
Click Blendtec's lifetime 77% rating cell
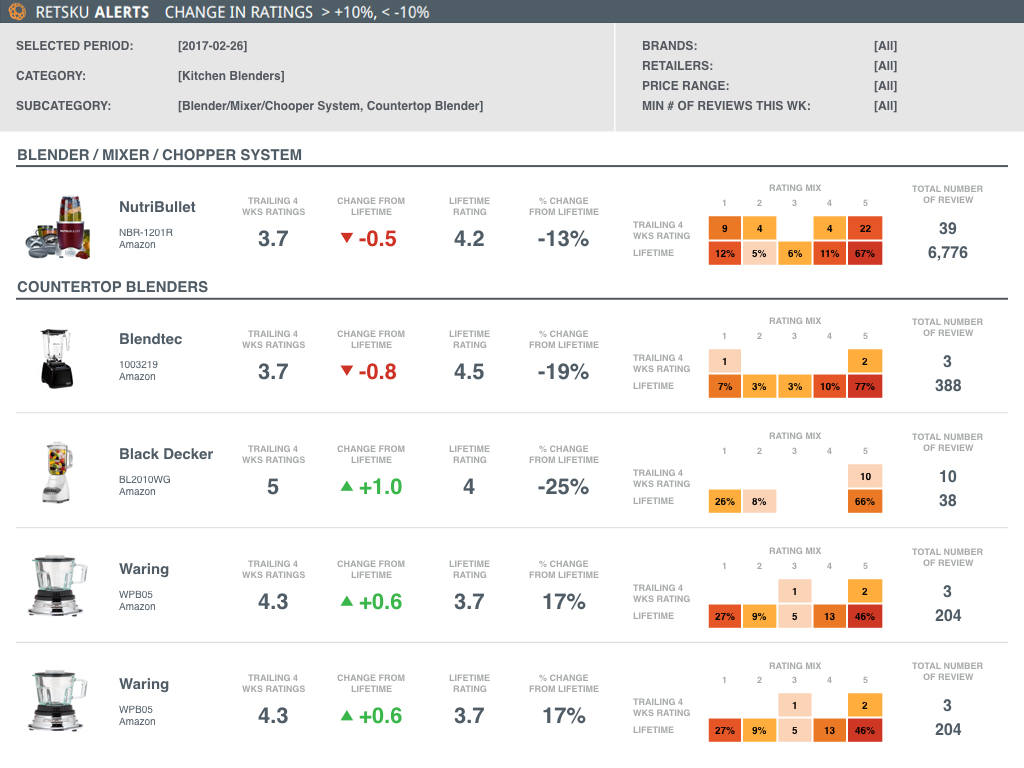click(865, 387)
